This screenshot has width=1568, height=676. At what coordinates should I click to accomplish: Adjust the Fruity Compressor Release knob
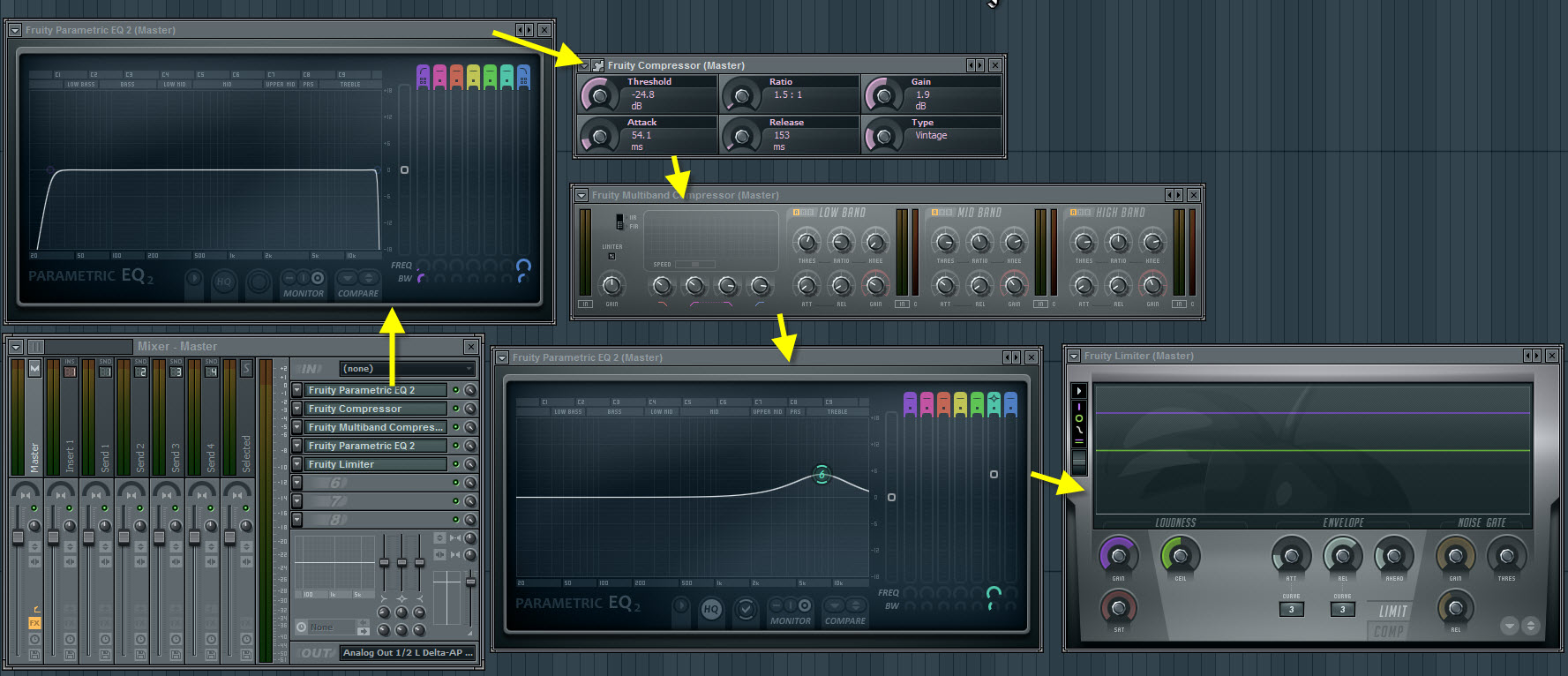pos(742,136)
